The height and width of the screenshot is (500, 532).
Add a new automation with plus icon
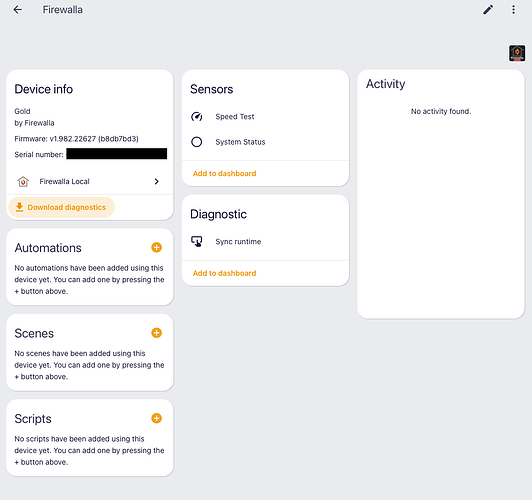click(x=156, y=247)
